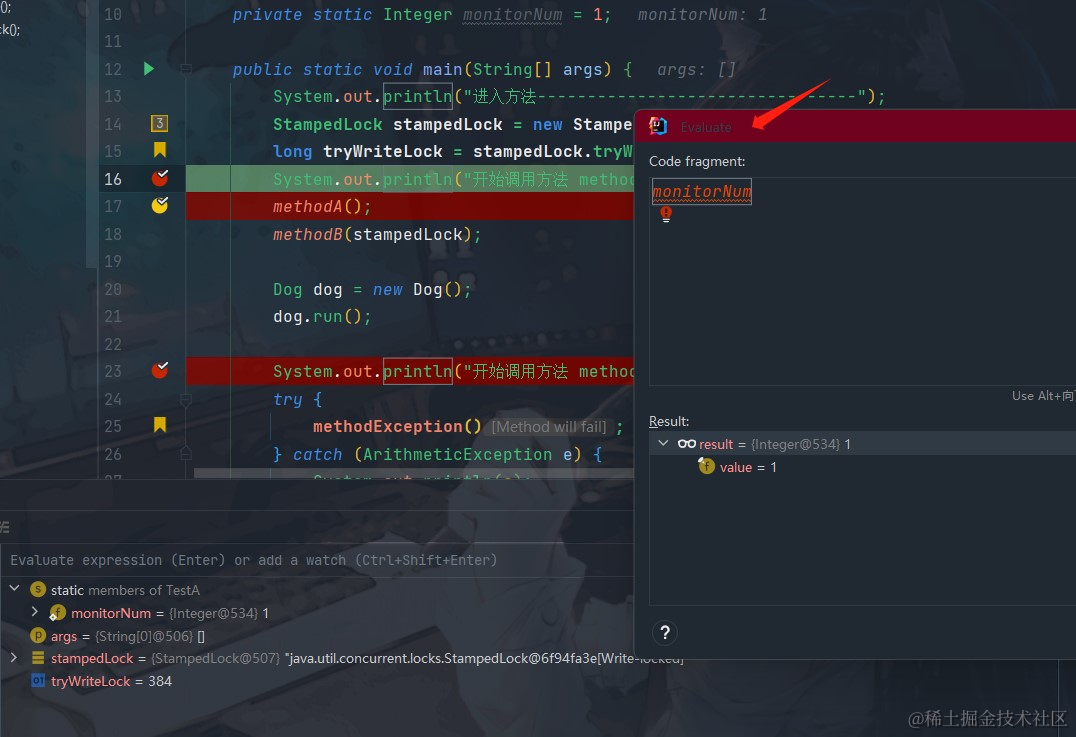Toggle the red breakpoint on line 23
Screen dimensions: 1076x737
click(x=160, y=371)
